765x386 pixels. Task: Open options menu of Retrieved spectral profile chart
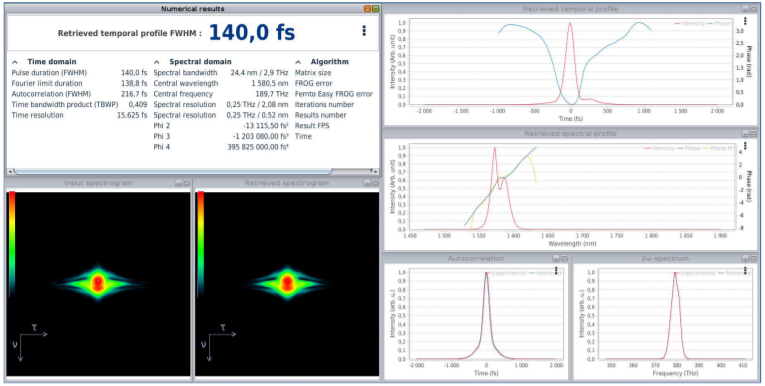(x=745, y=145)
